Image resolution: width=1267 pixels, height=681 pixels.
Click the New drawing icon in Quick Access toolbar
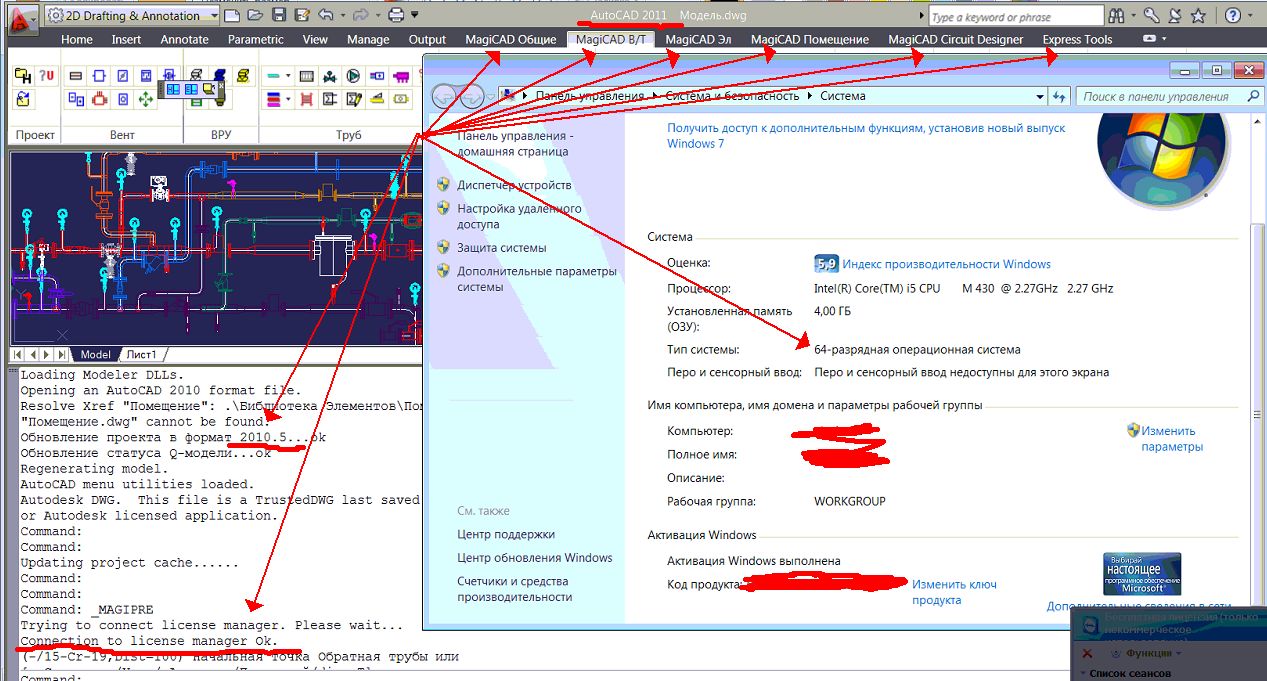point(232,16)
